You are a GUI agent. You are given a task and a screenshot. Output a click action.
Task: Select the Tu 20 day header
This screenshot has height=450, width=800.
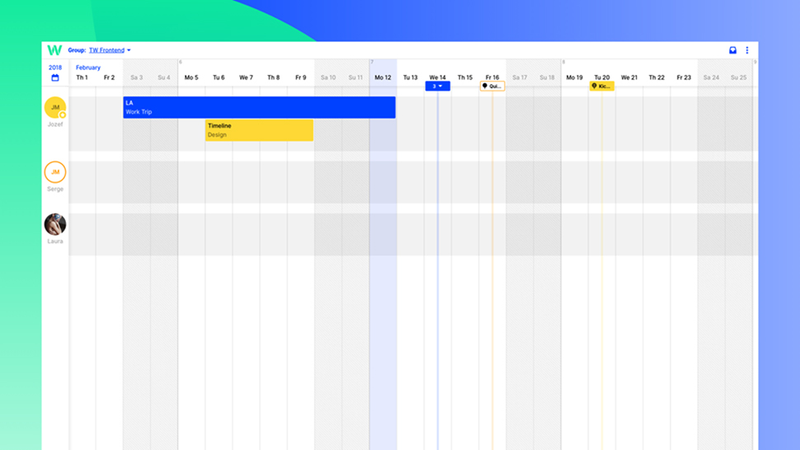pos(602,78)
